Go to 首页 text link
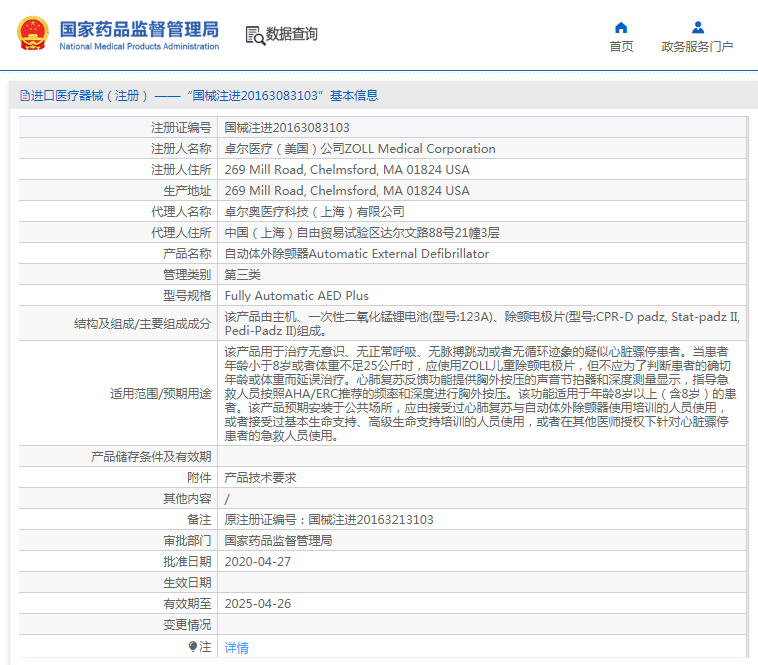This screenshot has height=665, width=758. [621, 46]
